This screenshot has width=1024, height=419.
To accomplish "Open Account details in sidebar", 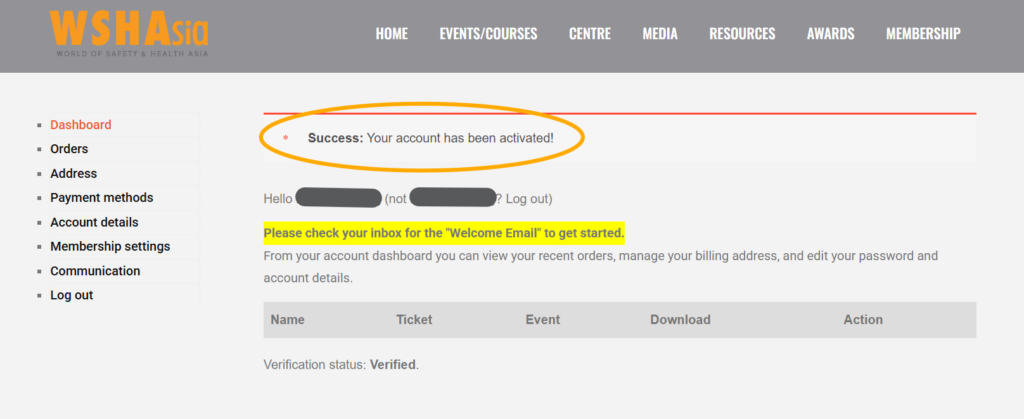I will [94, 222].
